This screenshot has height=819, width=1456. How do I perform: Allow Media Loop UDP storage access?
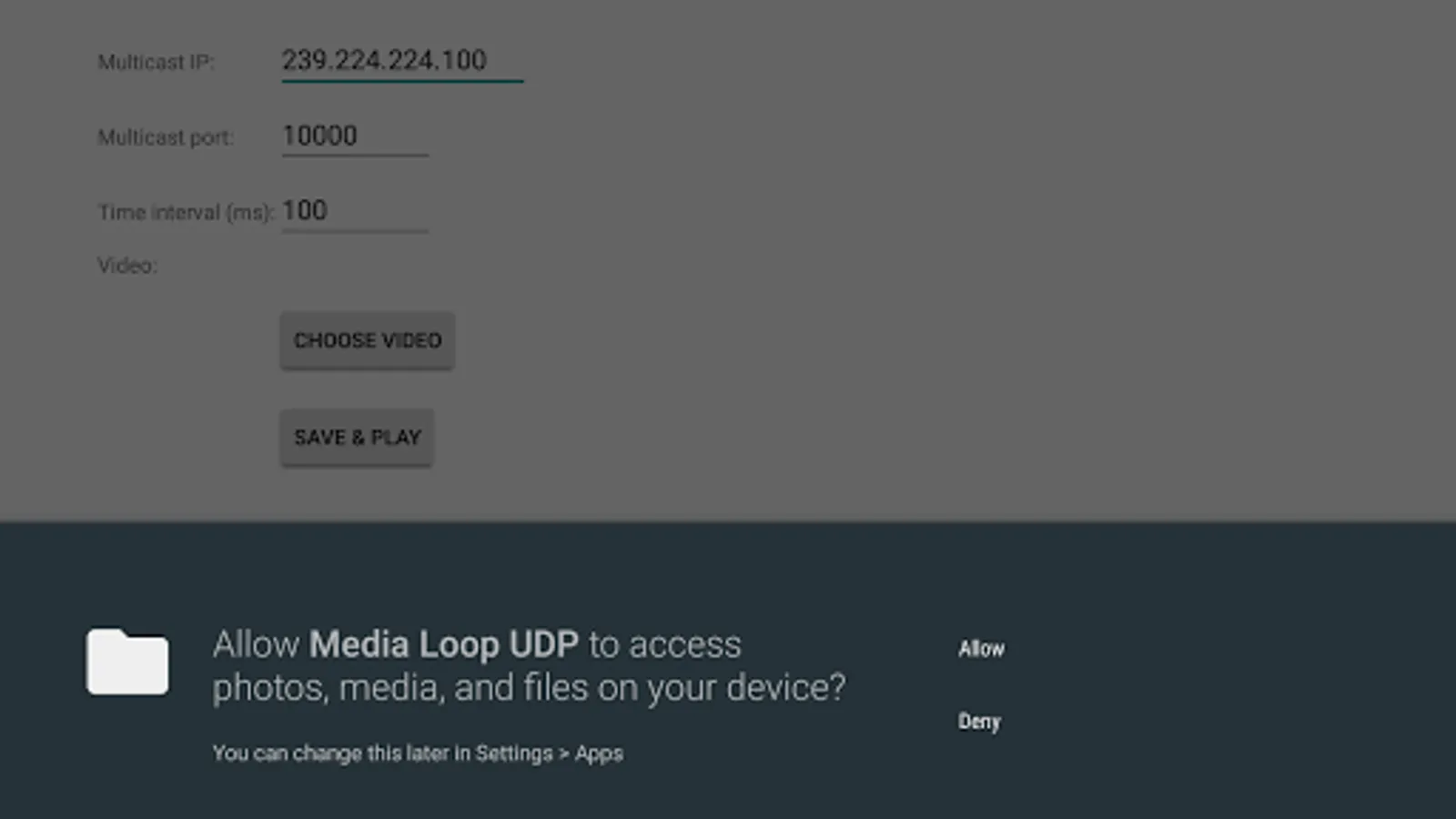point(981,649)
